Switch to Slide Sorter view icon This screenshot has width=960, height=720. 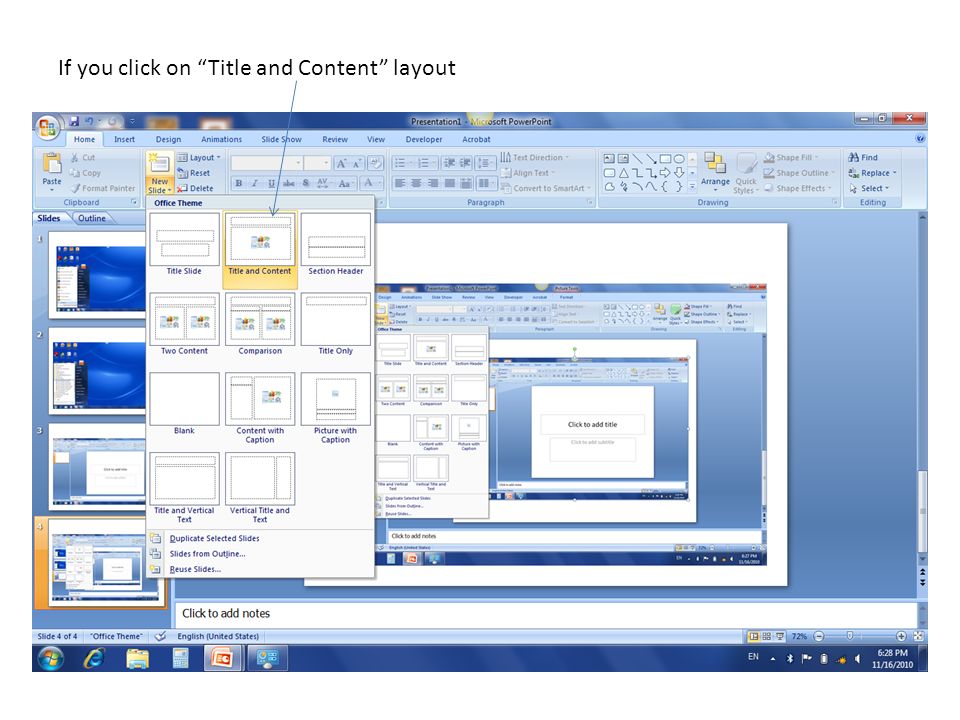[x=767, y=636]
